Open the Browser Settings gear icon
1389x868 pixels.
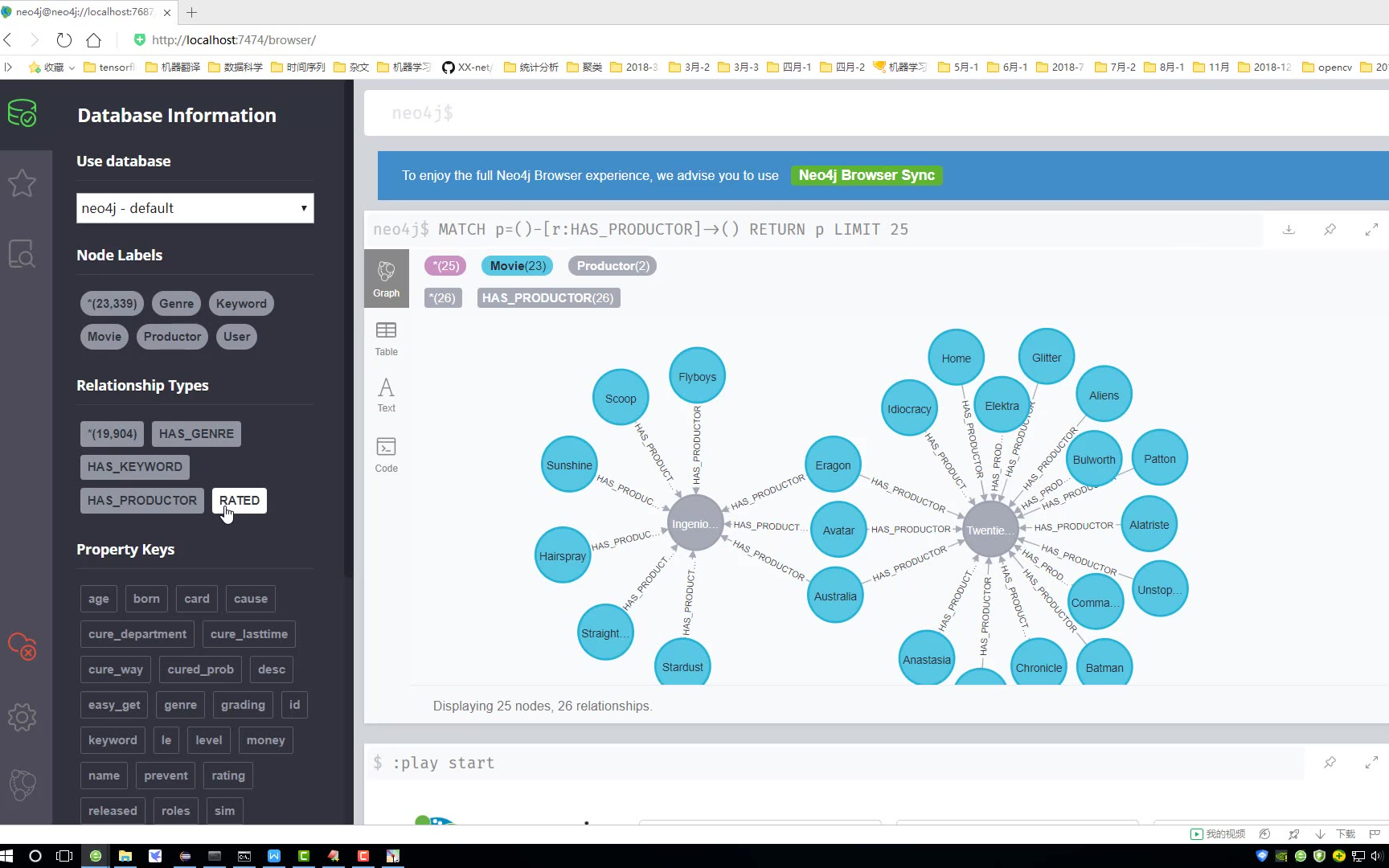pos(23,717)
